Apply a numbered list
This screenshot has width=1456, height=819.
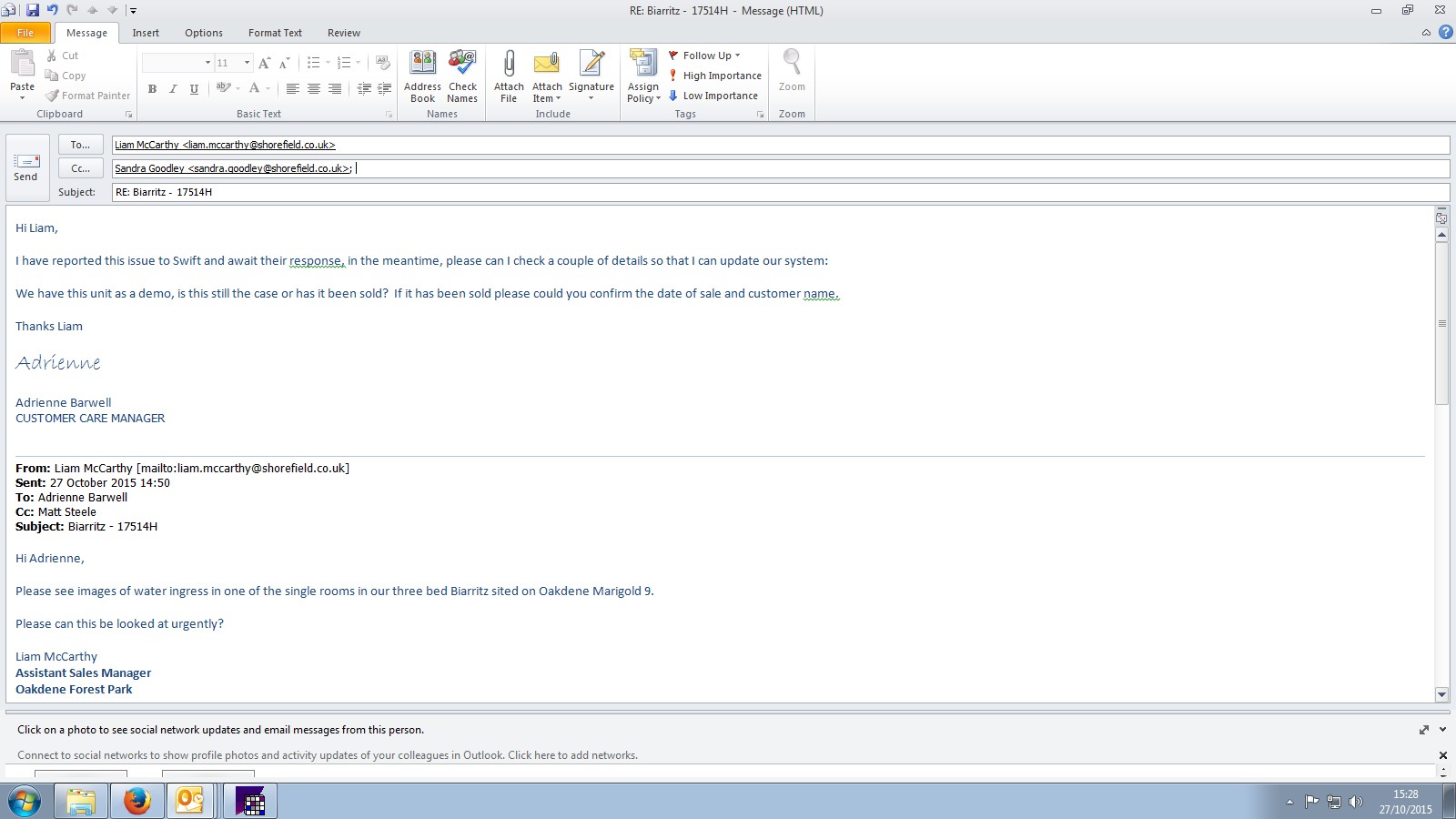(344, 63)
